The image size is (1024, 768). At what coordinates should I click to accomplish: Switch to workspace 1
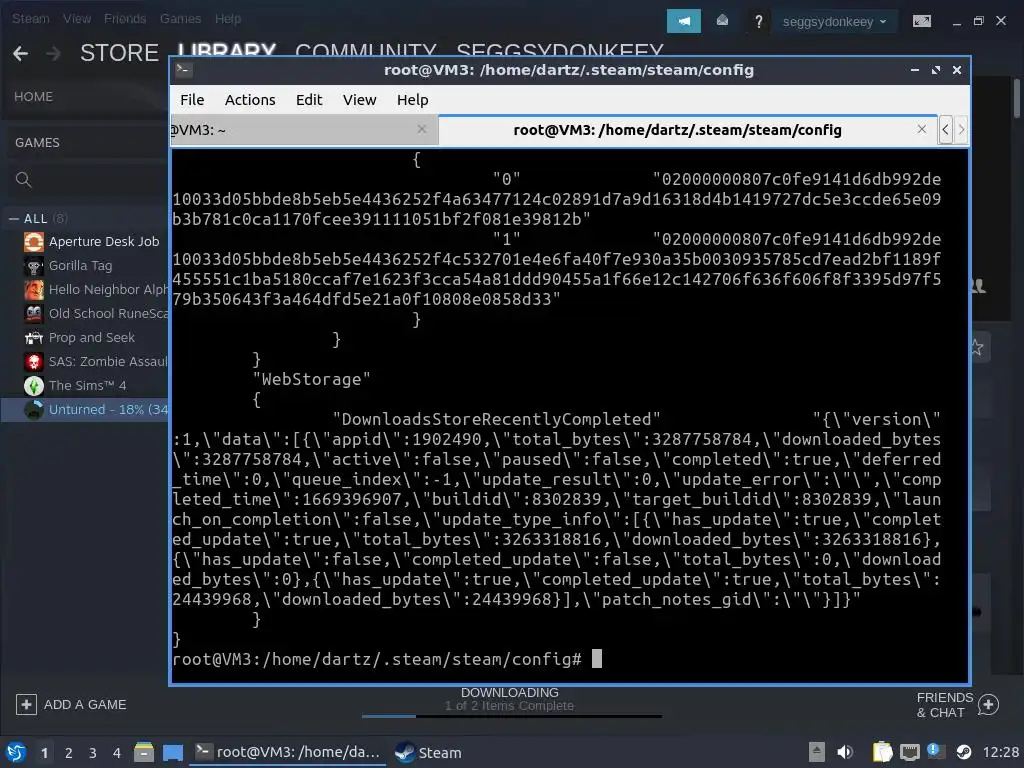(x=44, y=753)
